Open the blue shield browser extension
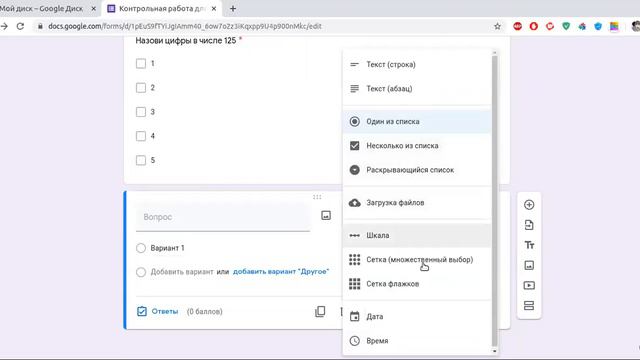640x360 pixels. coord(598,27)
